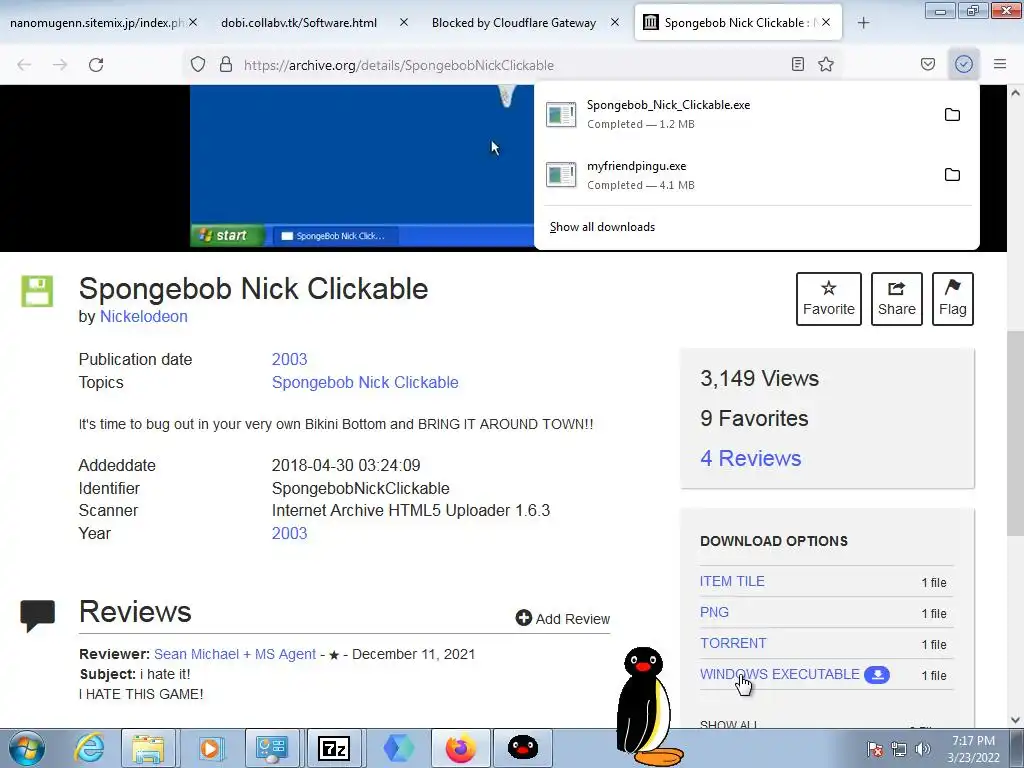Click the Favorite button

829,299
